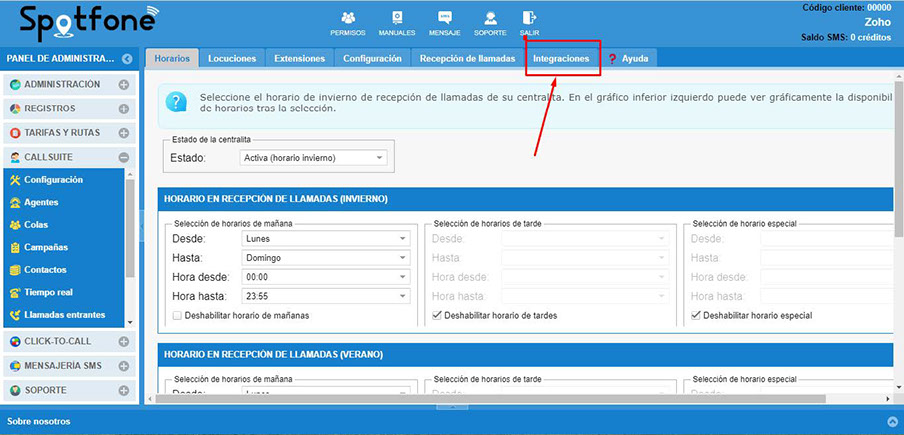The height and width of the screenshot is (435, 904).
Task: Open the Estado dropdown
Action: (314, 158)
